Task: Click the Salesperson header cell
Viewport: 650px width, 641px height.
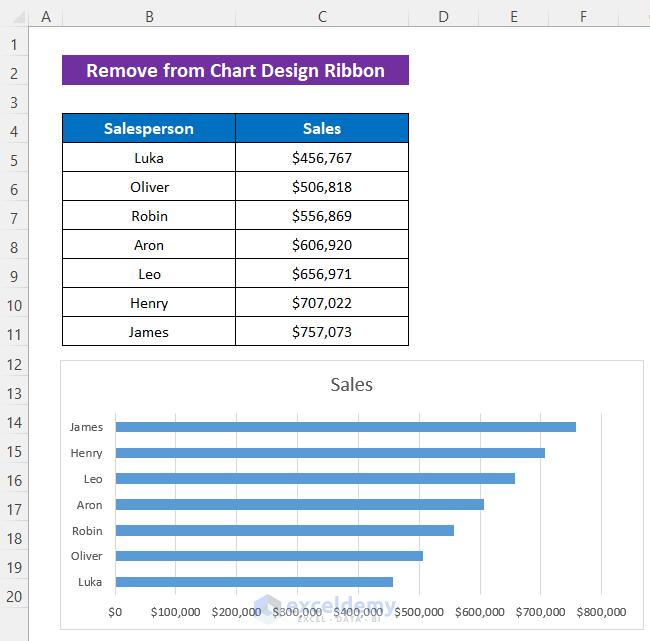Action: (x=149, y=129)
